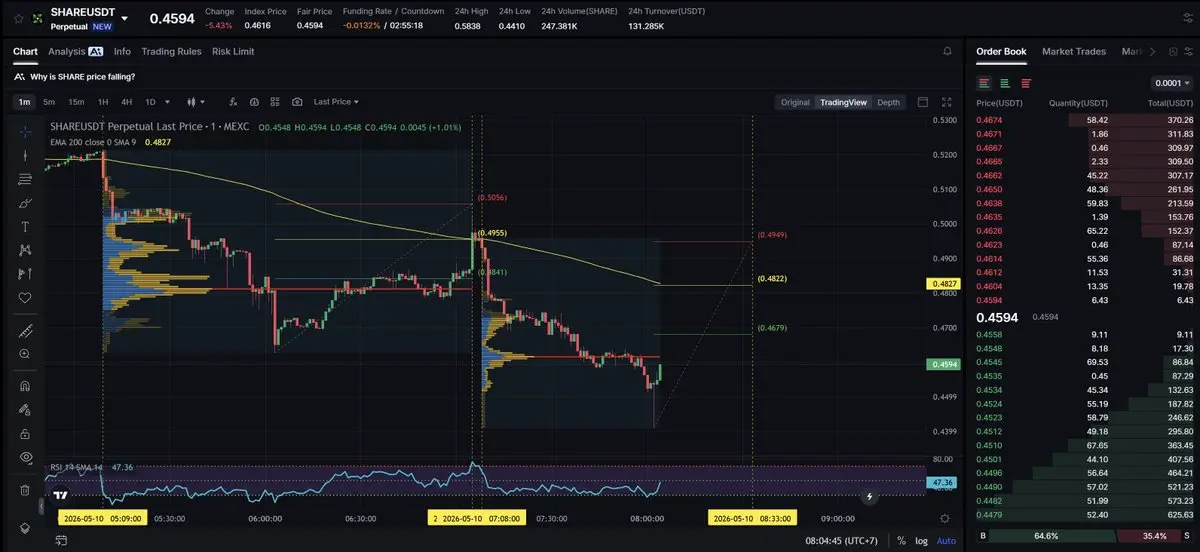Image resolution: width=1200 pixels, height=552 pixels.
Task: Select the 1D timeframe
Action: pyautogui.click(x=150, y=102)
